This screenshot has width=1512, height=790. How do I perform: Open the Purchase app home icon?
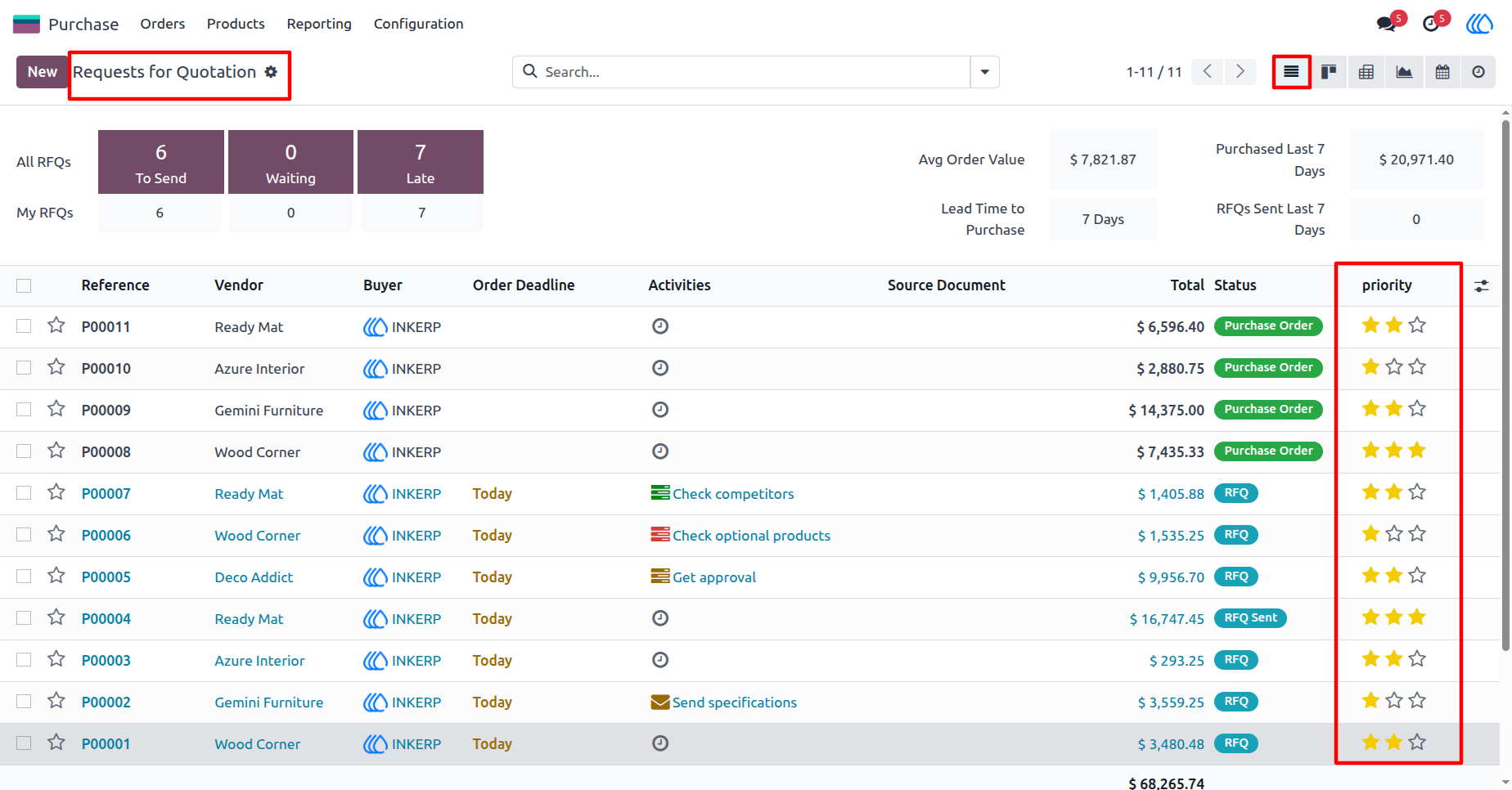[26, 24]
